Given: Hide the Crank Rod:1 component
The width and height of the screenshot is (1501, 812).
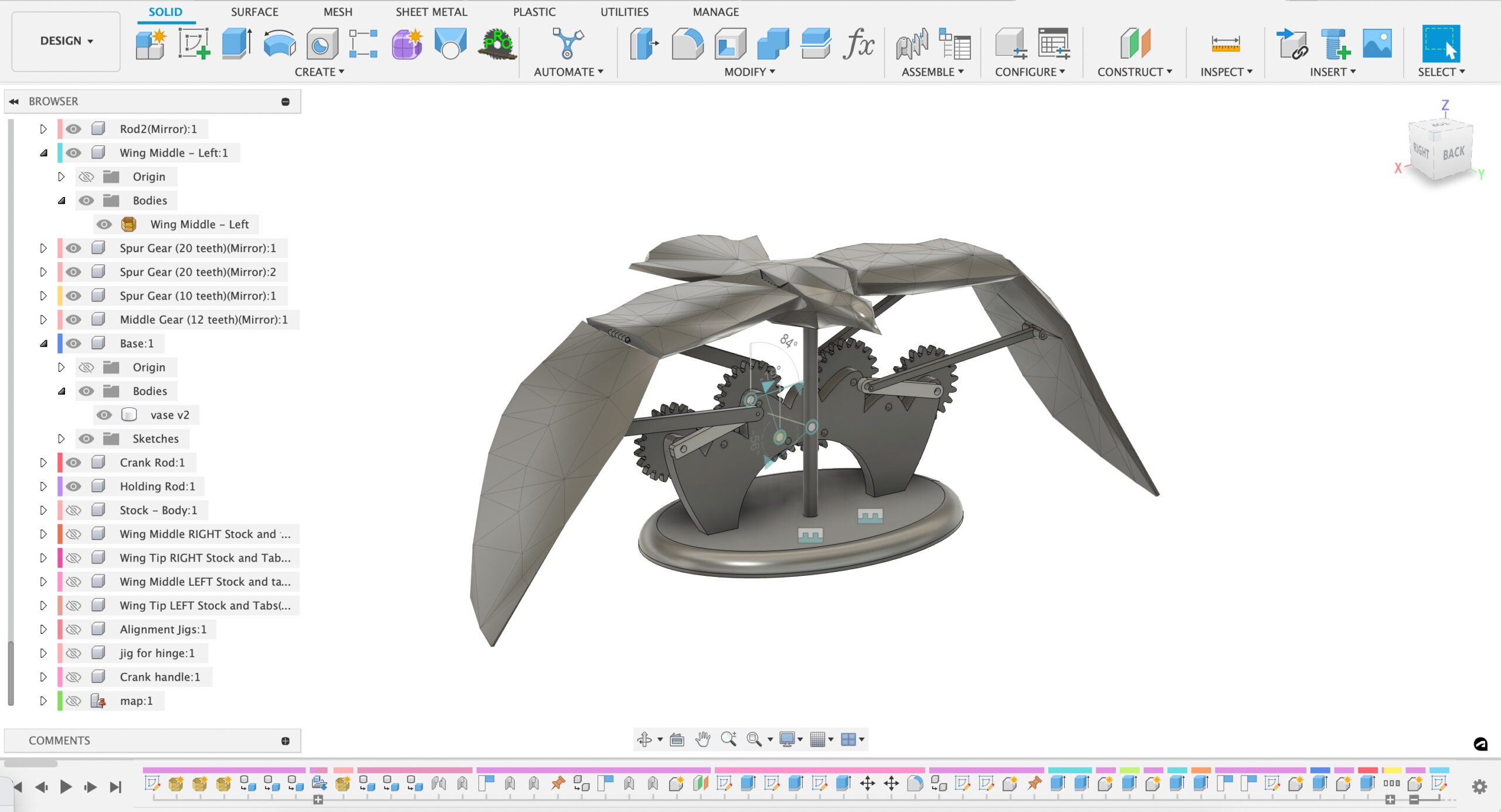Looking at the screenshot, I should click(73, 463).
